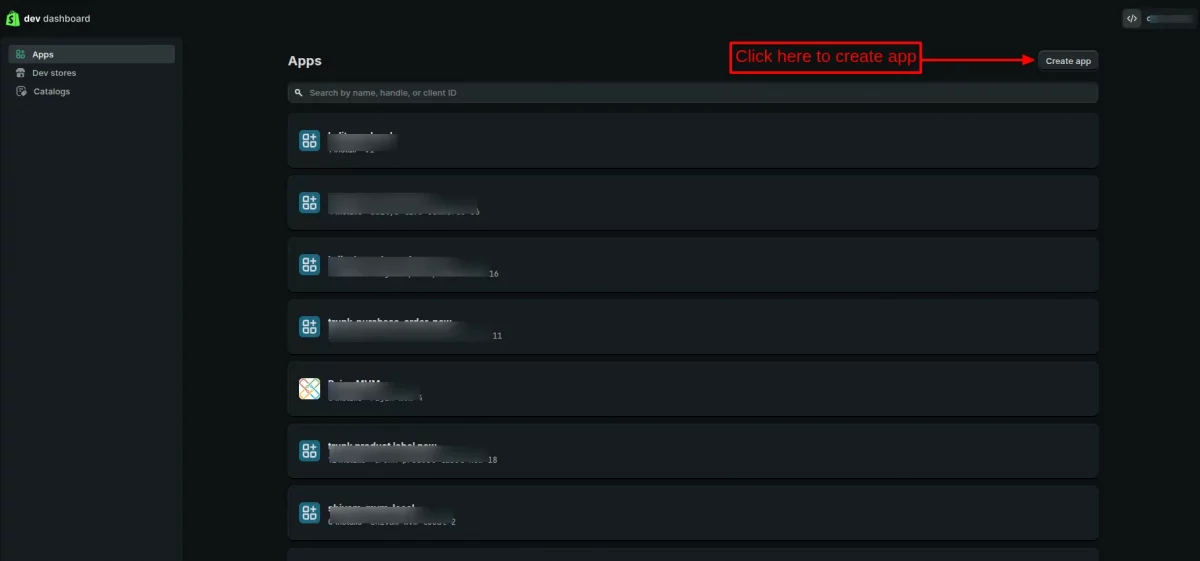Go to Catalogs in the sidebar
The width and height of the screenshot is (1200, 561).
52,92
